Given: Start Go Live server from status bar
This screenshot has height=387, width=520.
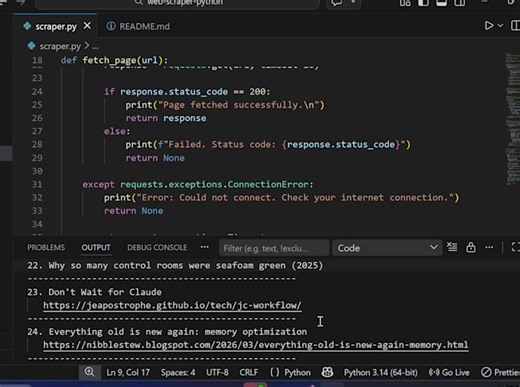Looking at the screenshot, I should point(449,372).
